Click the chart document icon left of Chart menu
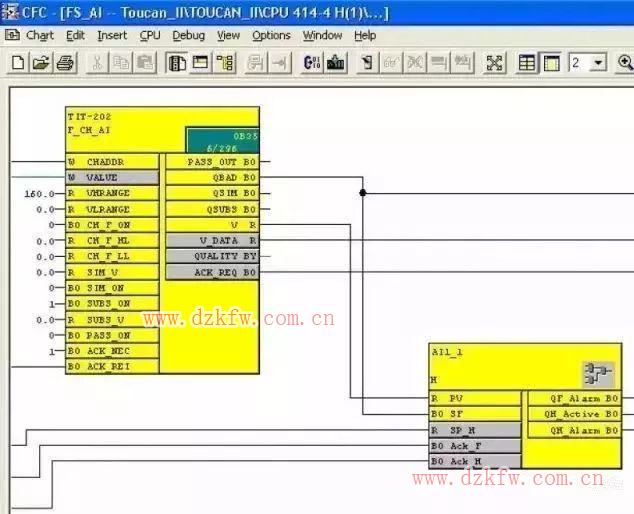634x514 pixels. click(x=12, y=36)
